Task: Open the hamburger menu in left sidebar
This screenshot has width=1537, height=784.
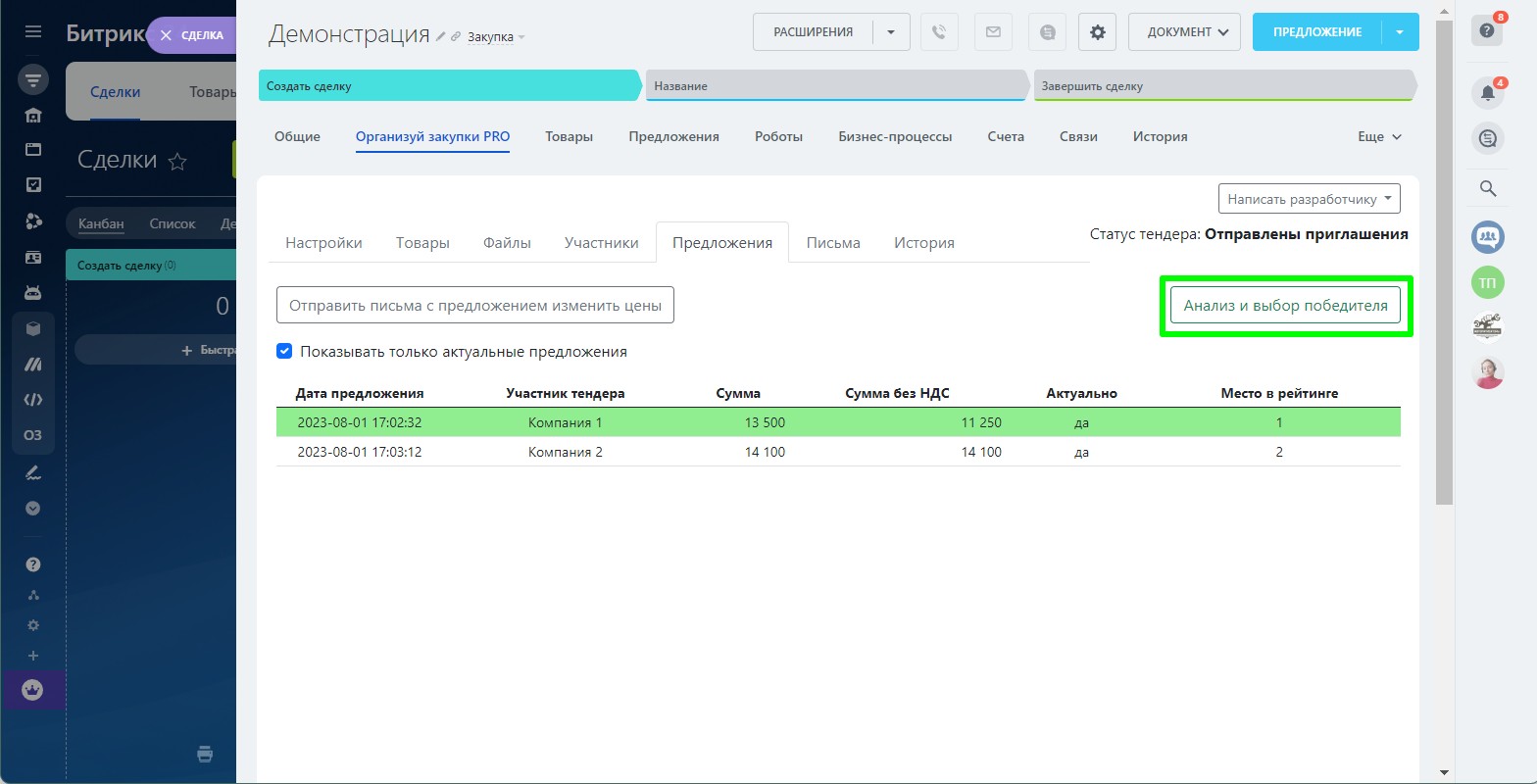Action: click(33, 32)
